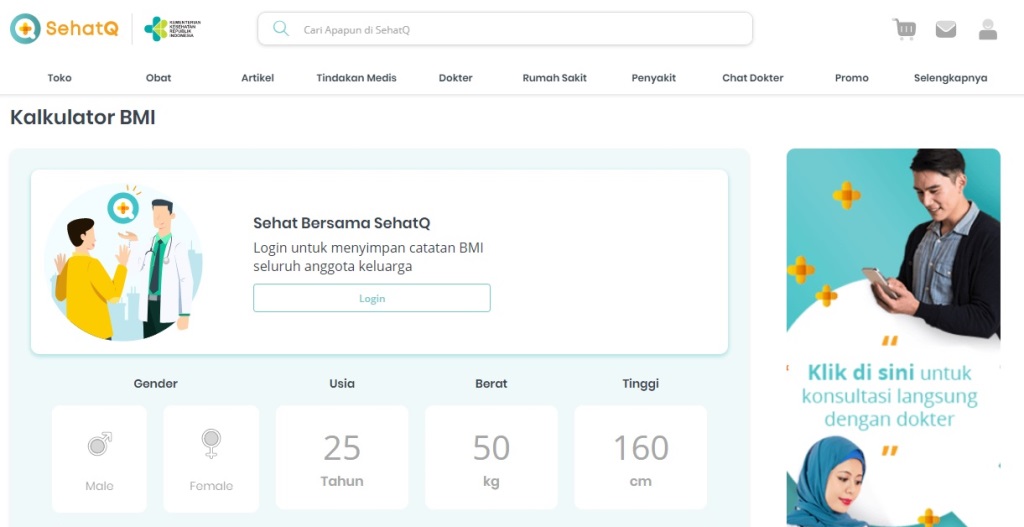The height and width of the screenshot is (527, 1024).
Task: Click the Berat weight field
Action: 491,457
